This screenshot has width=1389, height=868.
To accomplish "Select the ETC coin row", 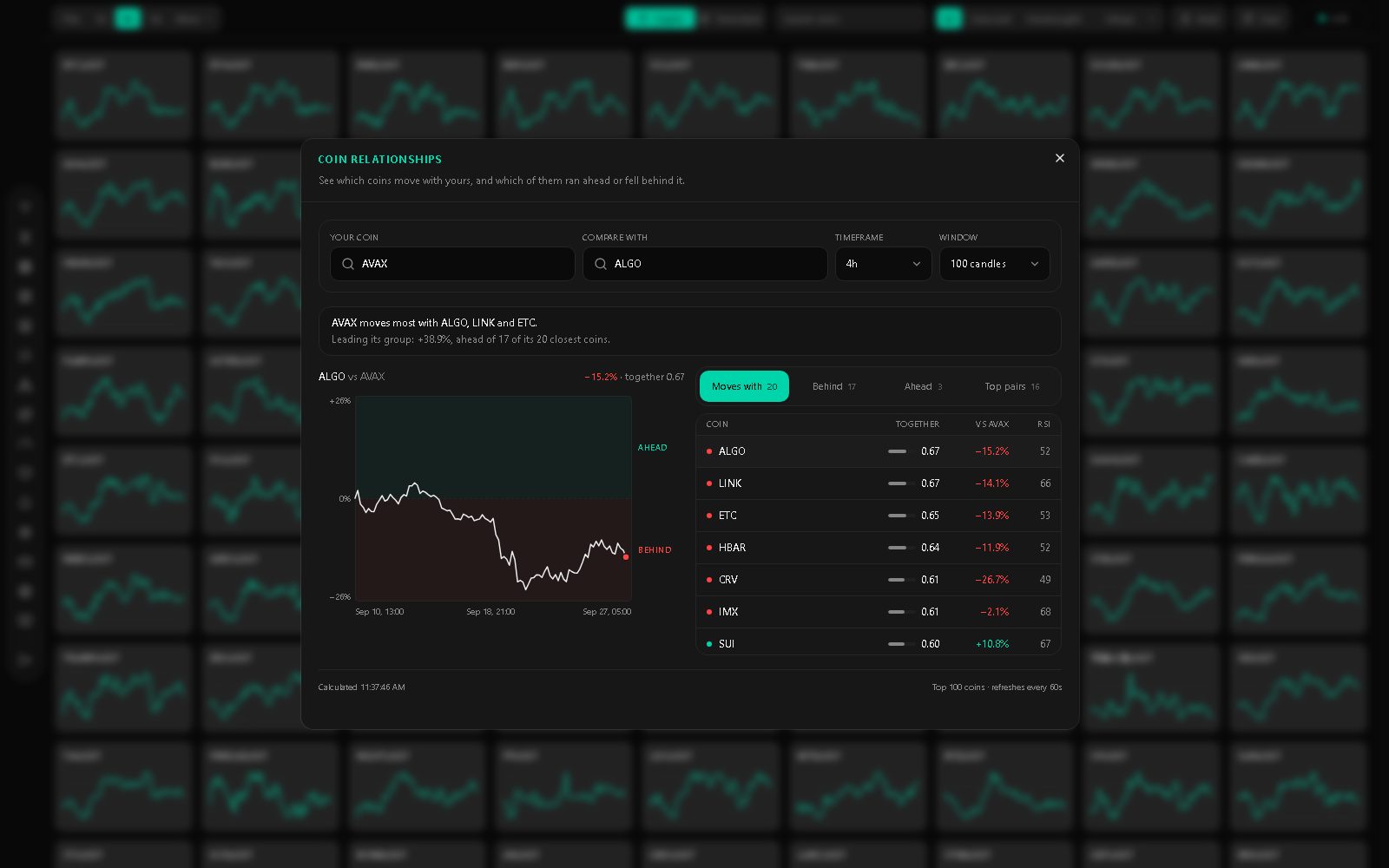I will [x=878, y=516].
